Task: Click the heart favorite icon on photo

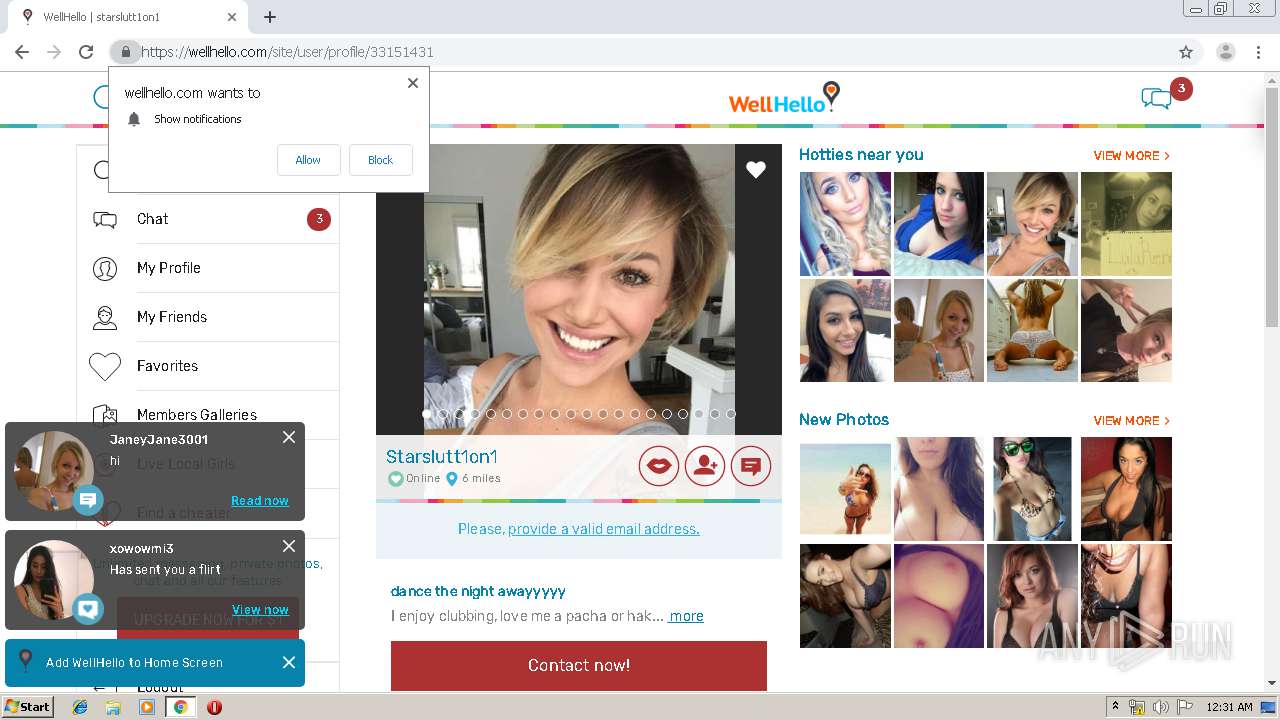Action: (756, 170)
